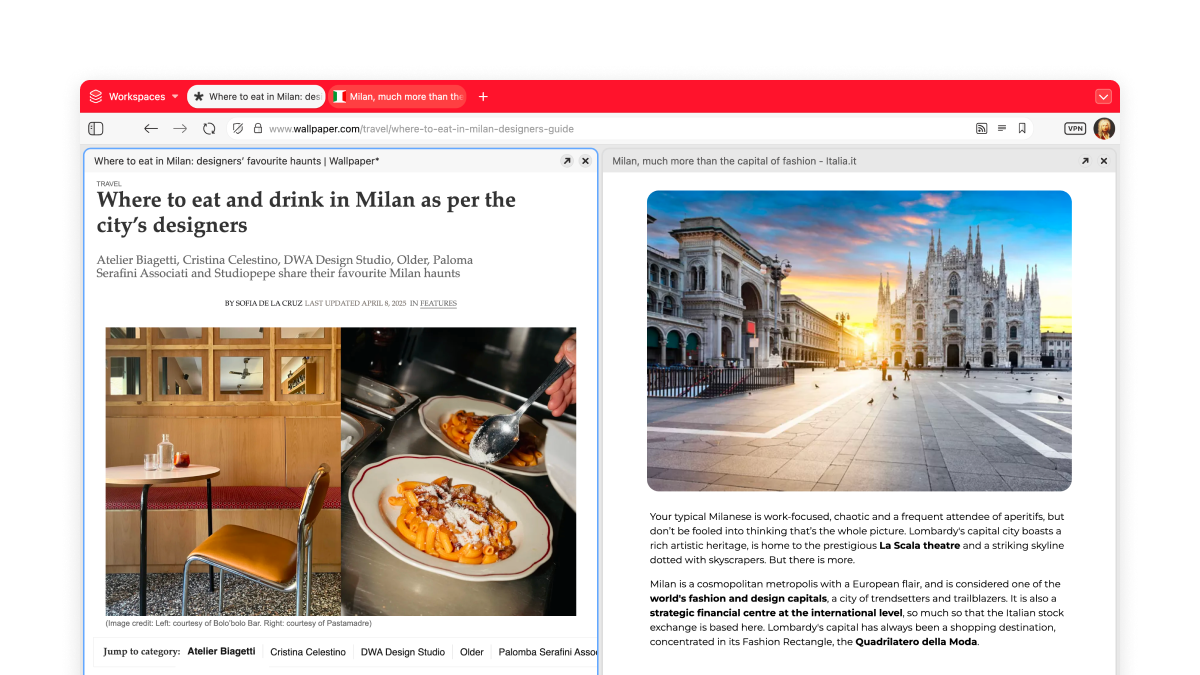
Task: Click the FEATURES link in the byline
Action: 438,303
